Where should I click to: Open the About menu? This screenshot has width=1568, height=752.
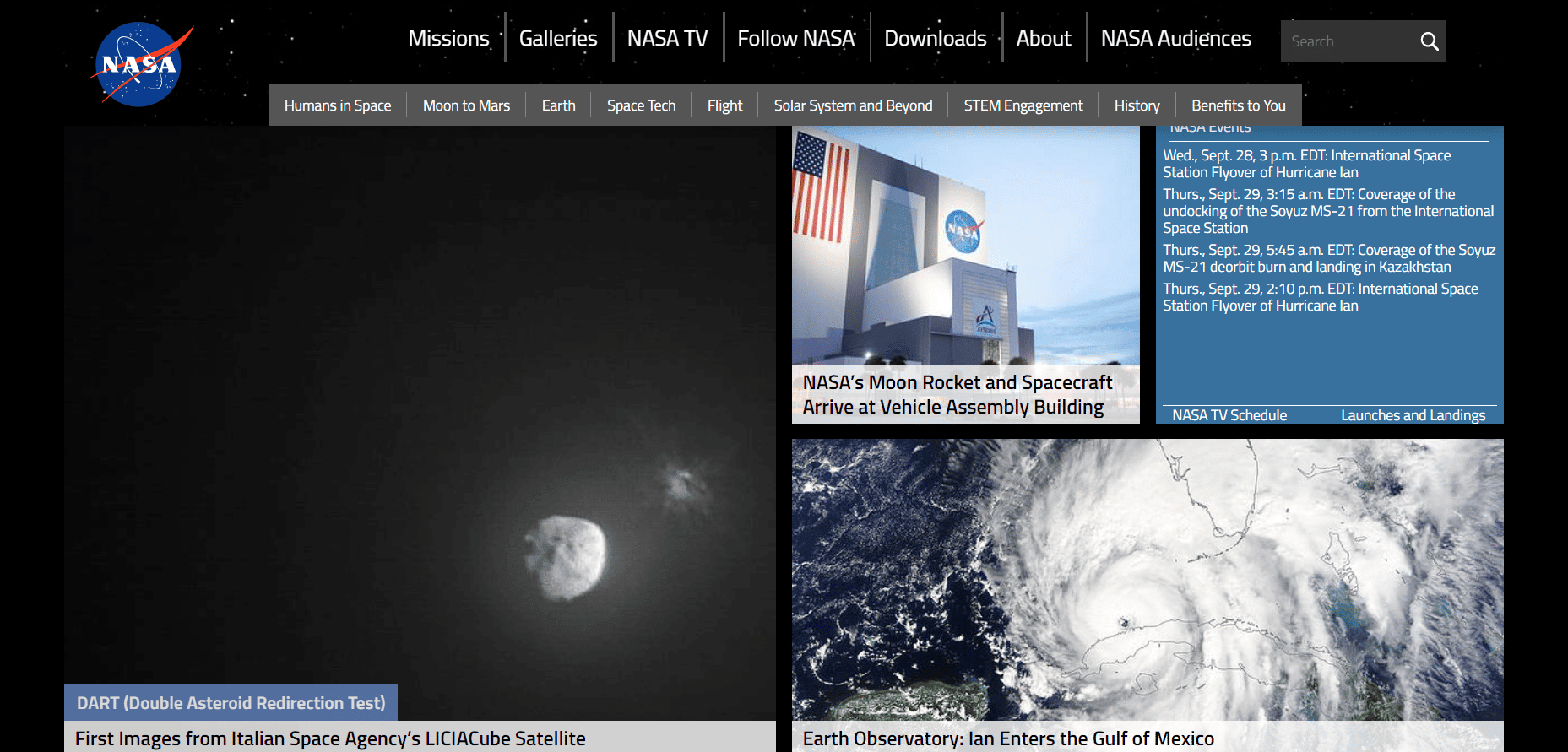[x=1044, y=38]
